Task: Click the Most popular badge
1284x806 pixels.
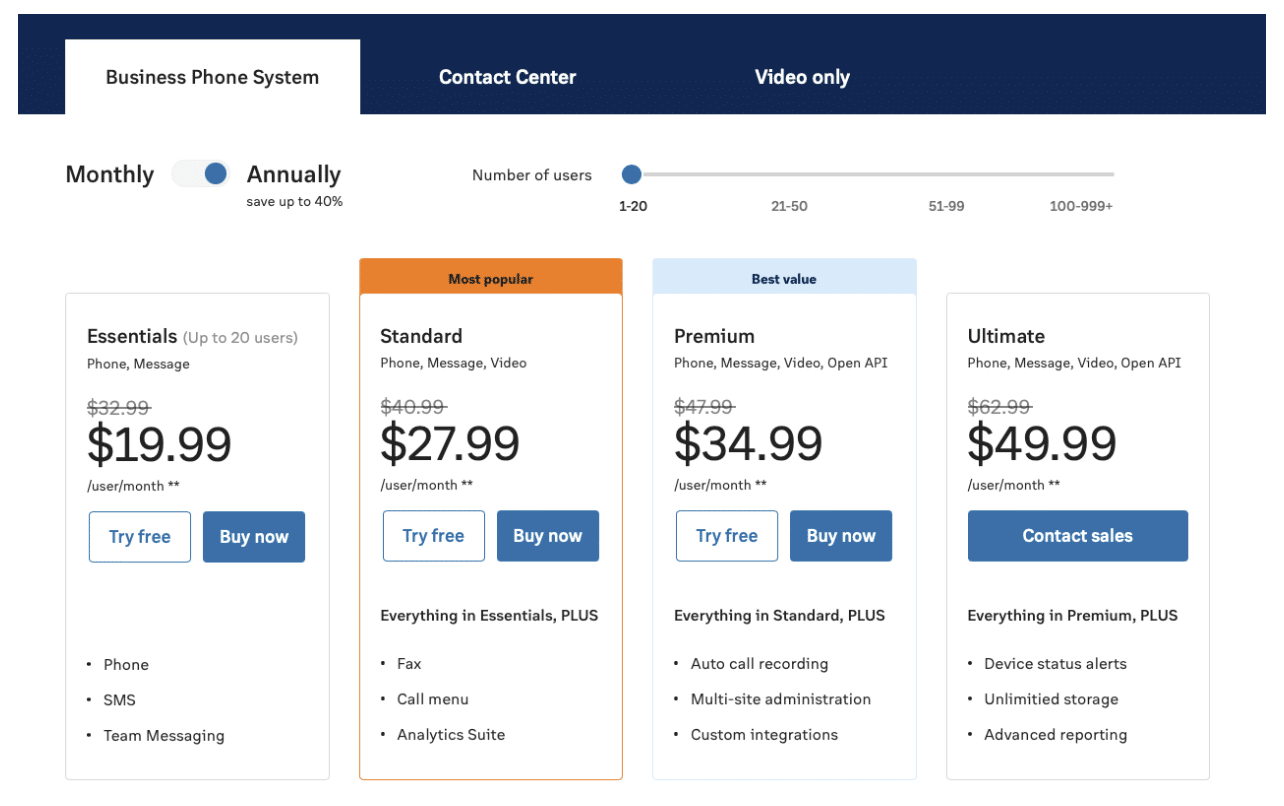Action: click(x=491, y=279)
